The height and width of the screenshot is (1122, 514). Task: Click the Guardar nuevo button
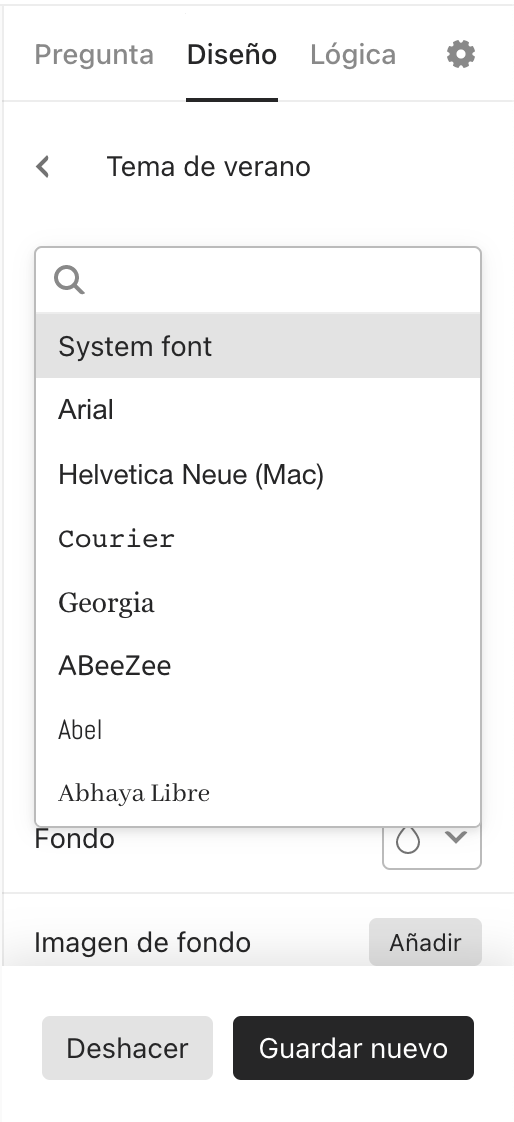point(353,1048)
